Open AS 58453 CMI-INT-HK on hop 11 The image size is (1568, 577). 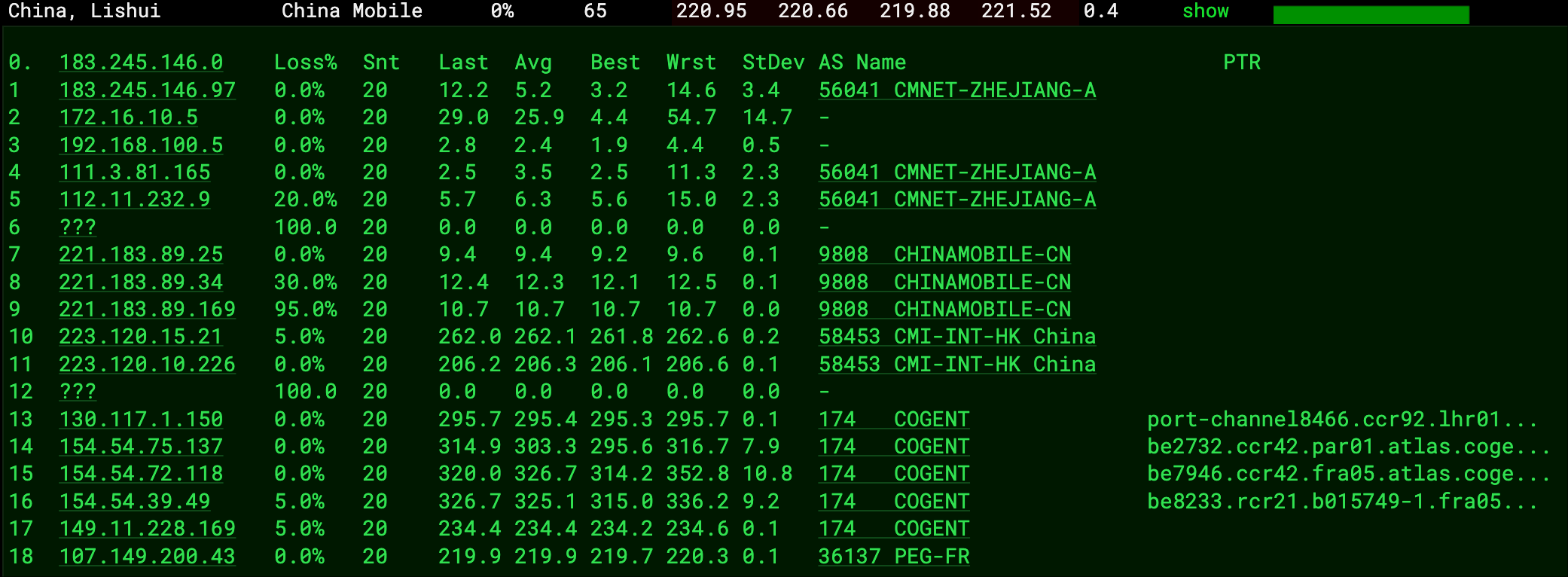(957, 365)
